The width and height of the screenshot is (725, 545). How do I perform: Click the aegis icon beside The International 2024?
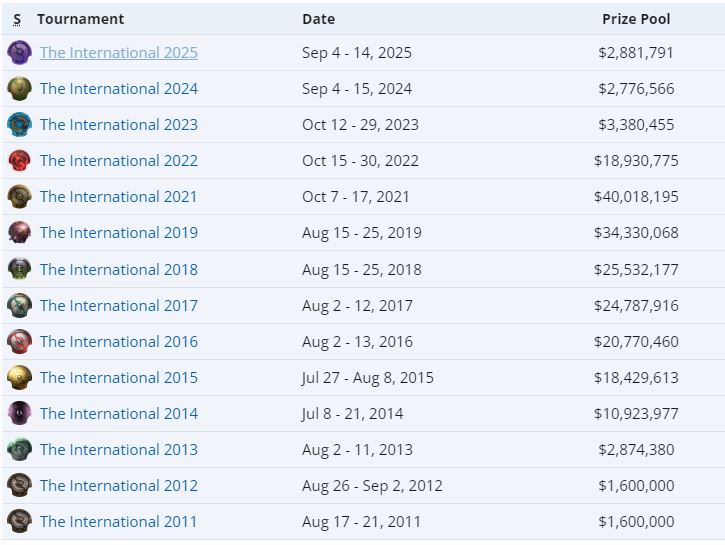[19, 89]
